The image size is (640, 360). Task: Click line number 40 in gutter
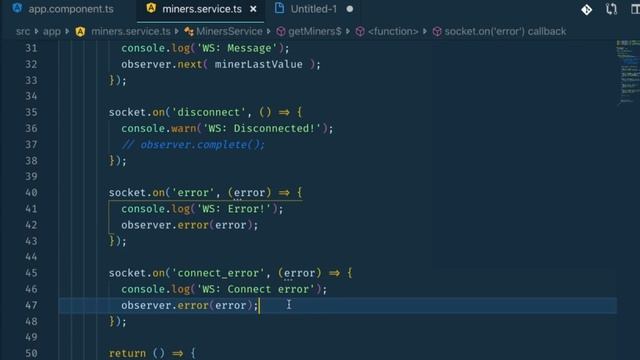(x=31, y=193)
